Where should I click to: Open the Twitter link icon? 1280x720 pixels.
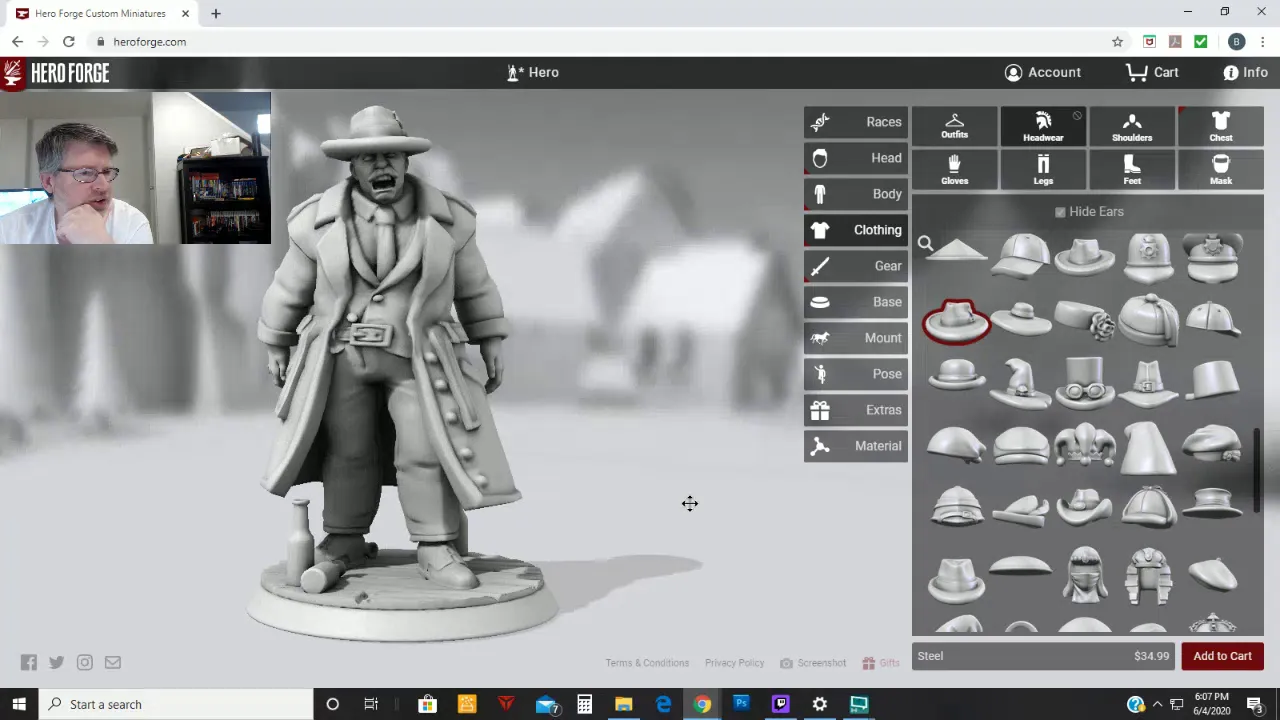pyautogui.click(x=56, y=662)
